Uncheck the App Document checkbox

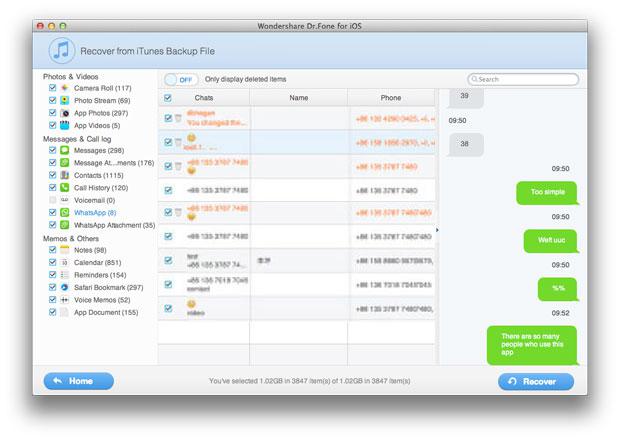click(52, 312)
